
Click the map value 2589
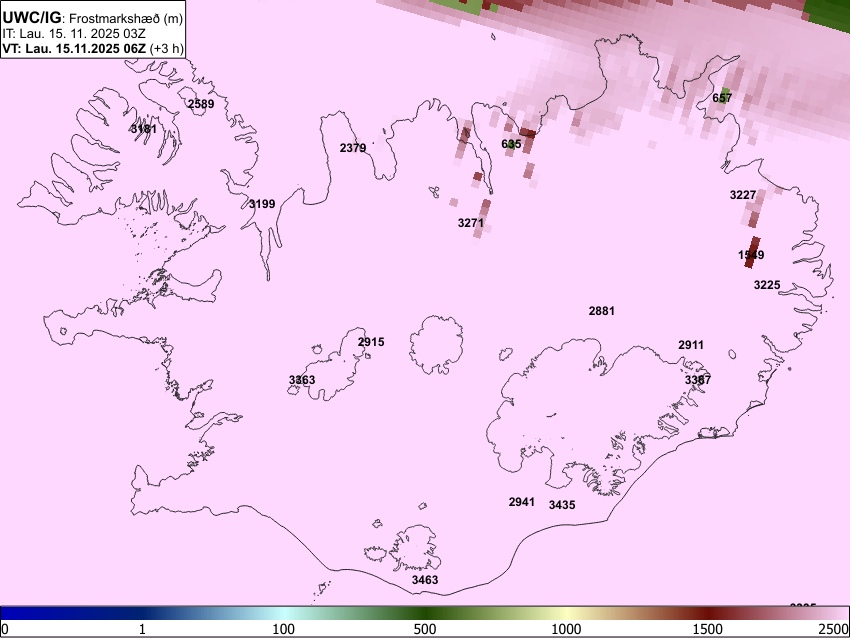pos(201,104)
